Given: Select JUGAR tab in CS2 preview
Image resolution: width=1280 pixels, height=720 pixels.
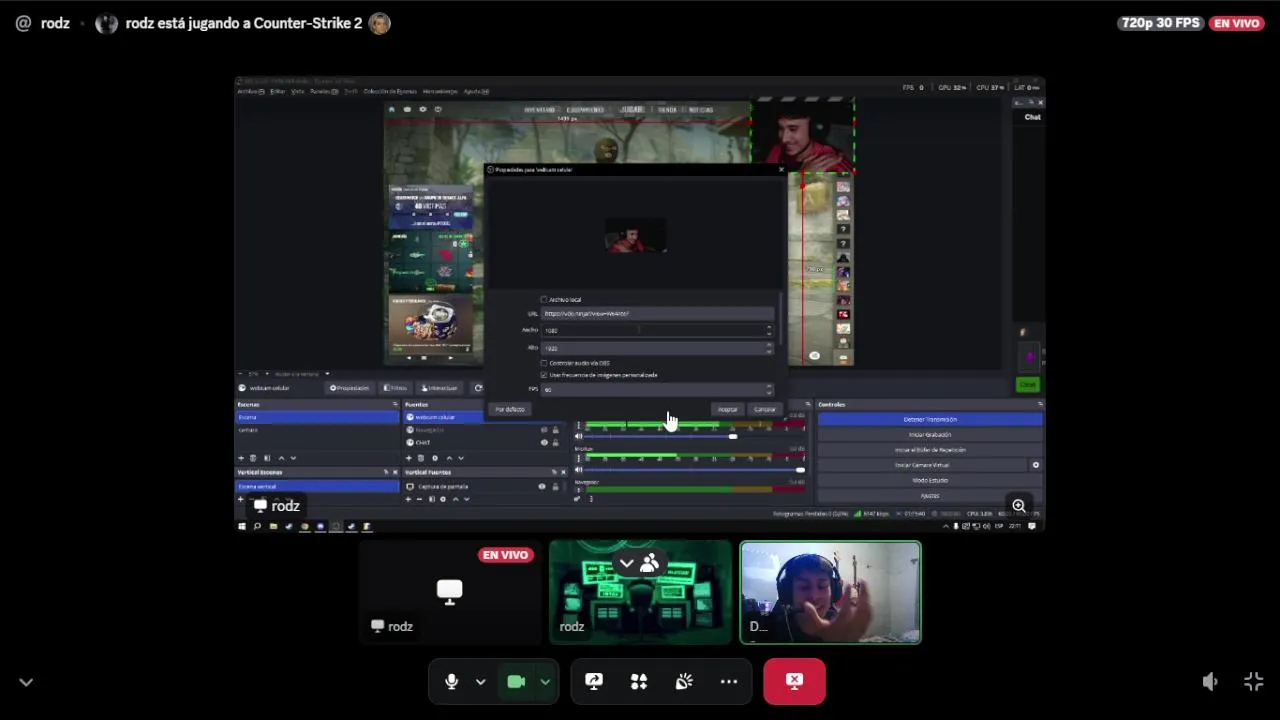Looking at the screenshot, I should pos(632,109).
